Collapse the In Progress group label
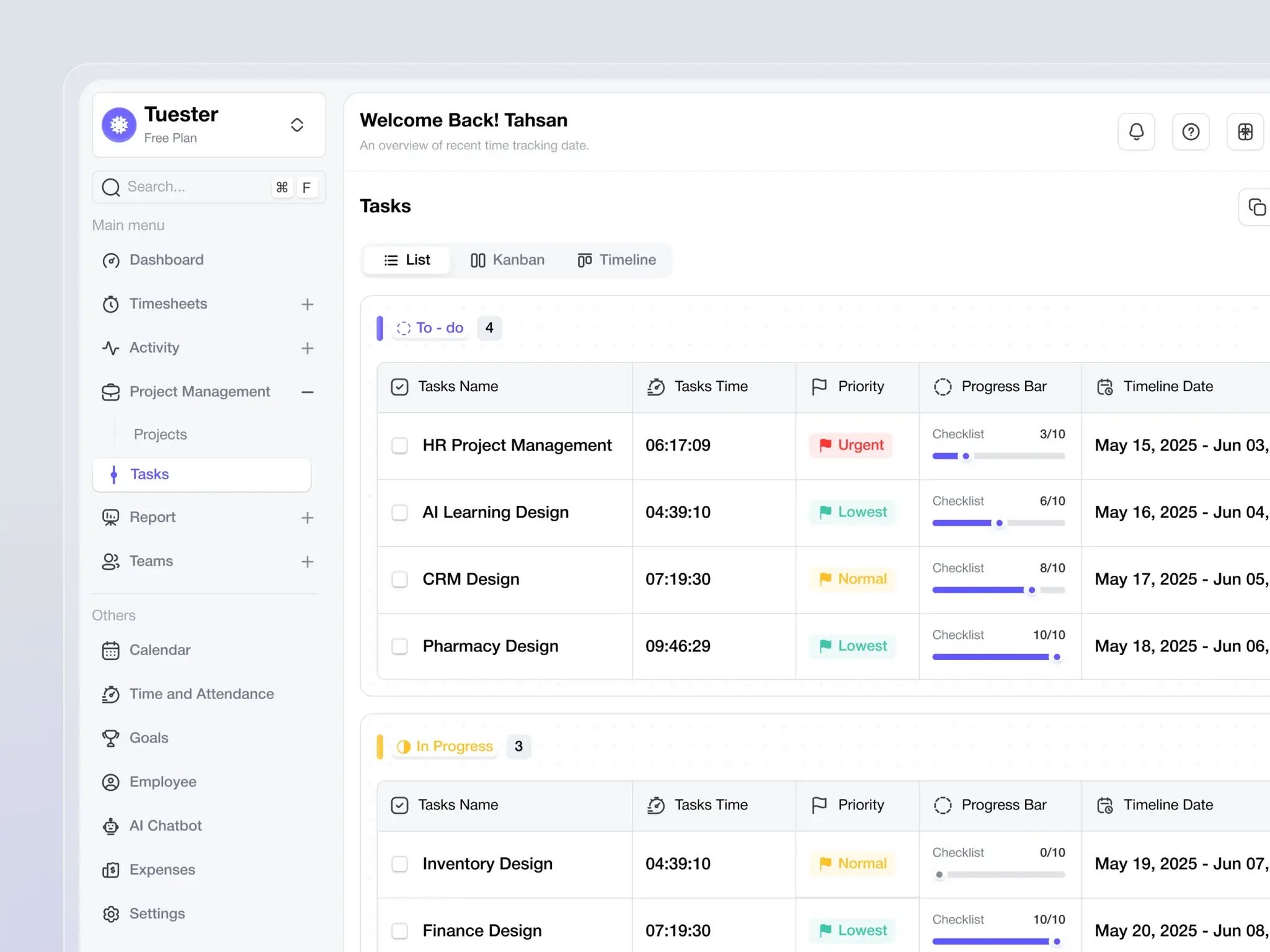 pyautogui.click(x=445, y=746)
